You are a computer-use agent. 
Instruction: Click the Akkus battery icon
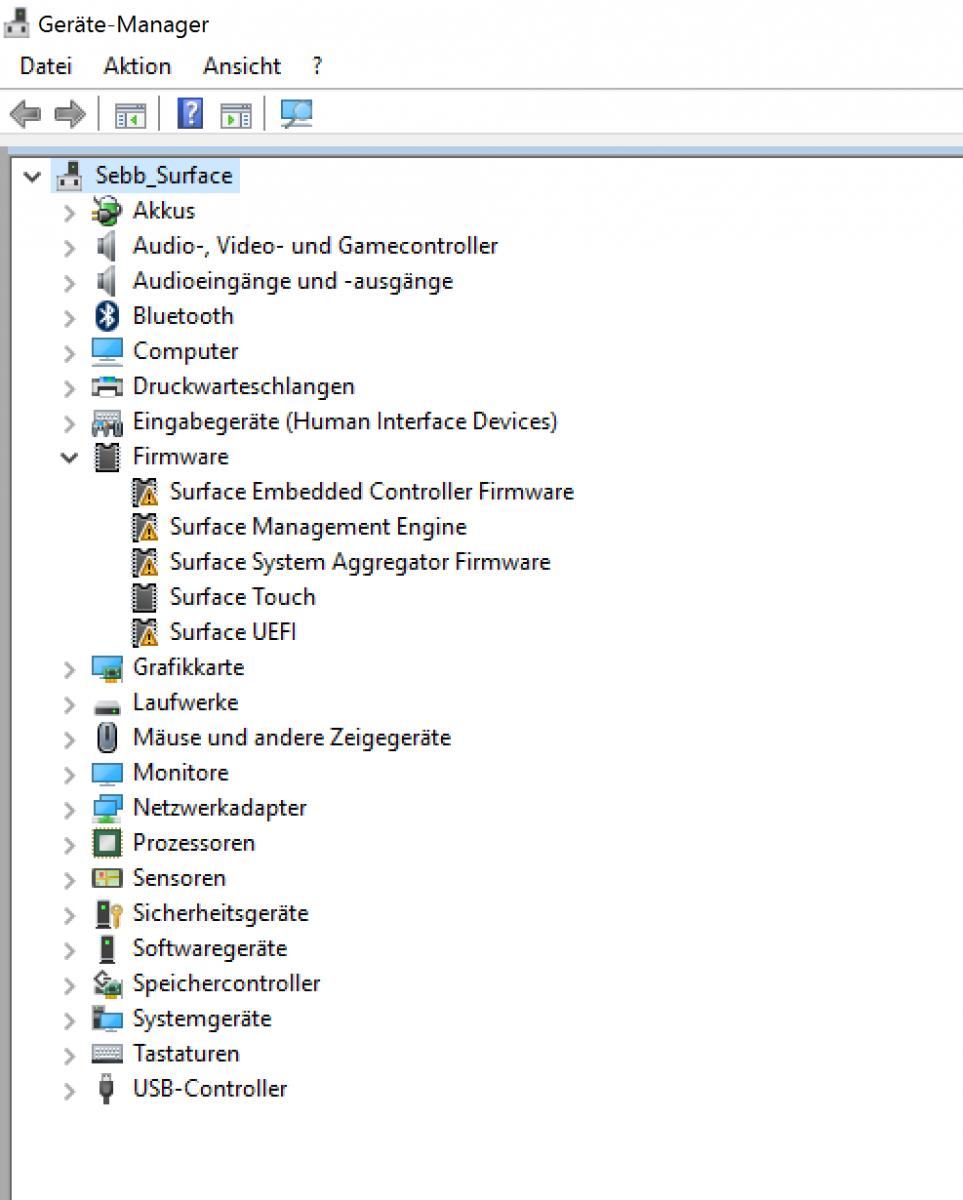point(106,211)
